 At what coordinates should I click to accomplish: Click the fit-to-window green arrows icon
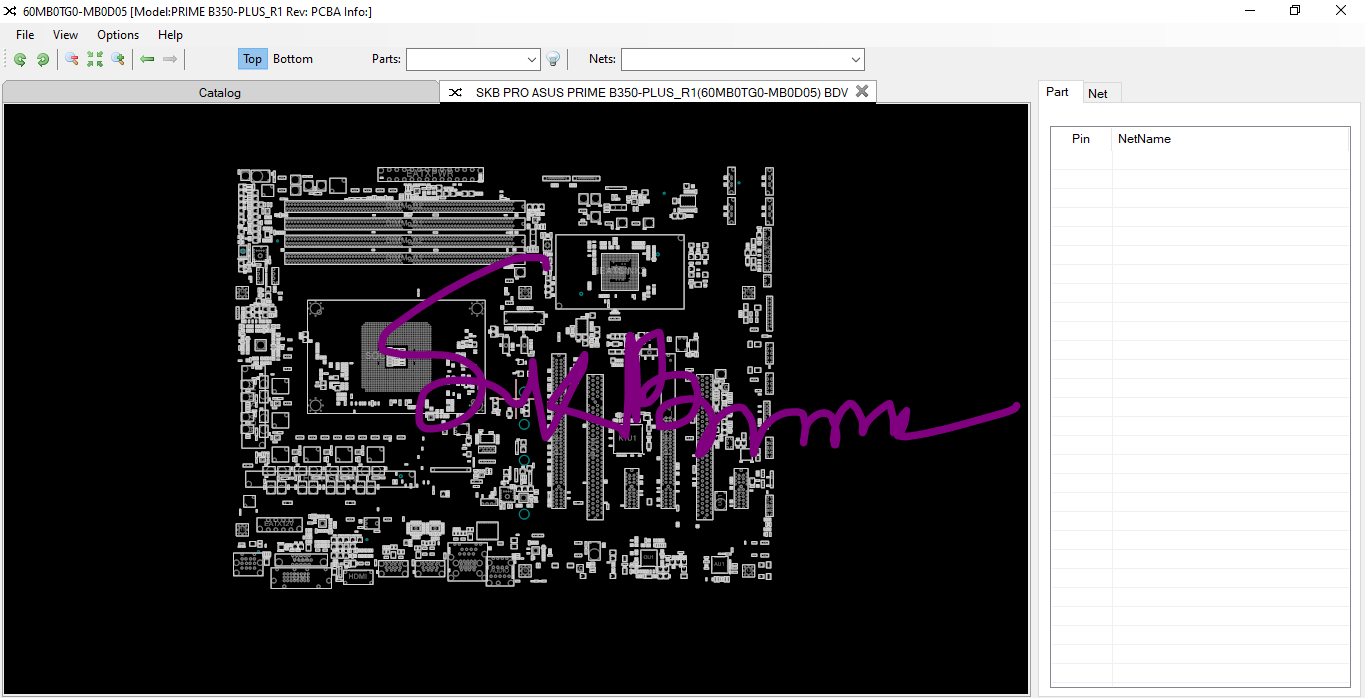pyautogui.click(x=95, y=60)
